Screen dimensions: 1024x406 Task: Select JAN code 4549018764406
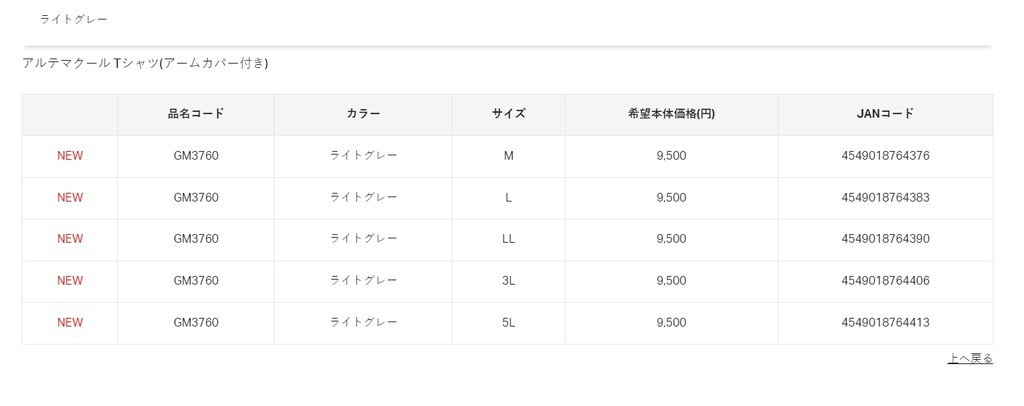point(885,281)
